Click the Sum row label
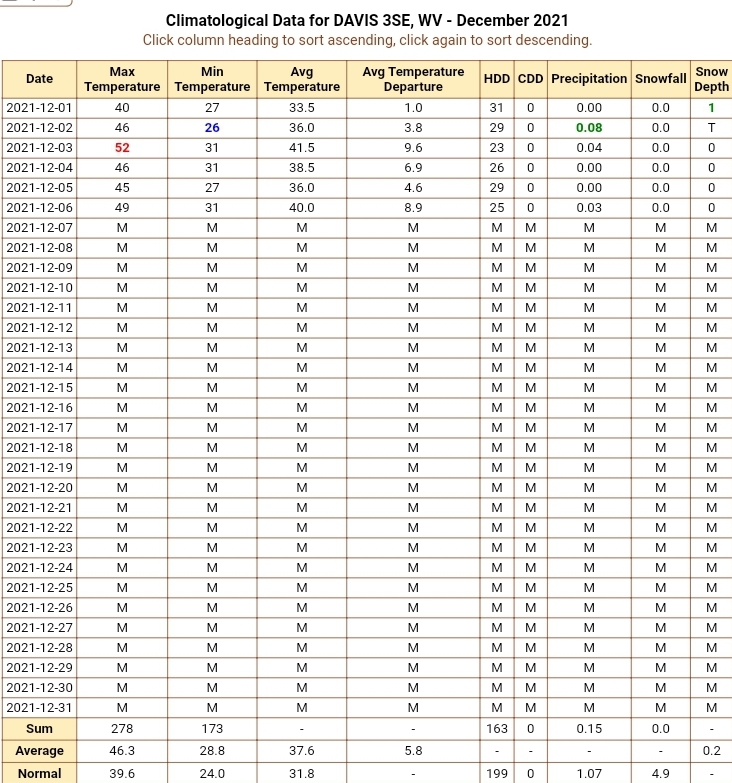 tap(39, 729)
